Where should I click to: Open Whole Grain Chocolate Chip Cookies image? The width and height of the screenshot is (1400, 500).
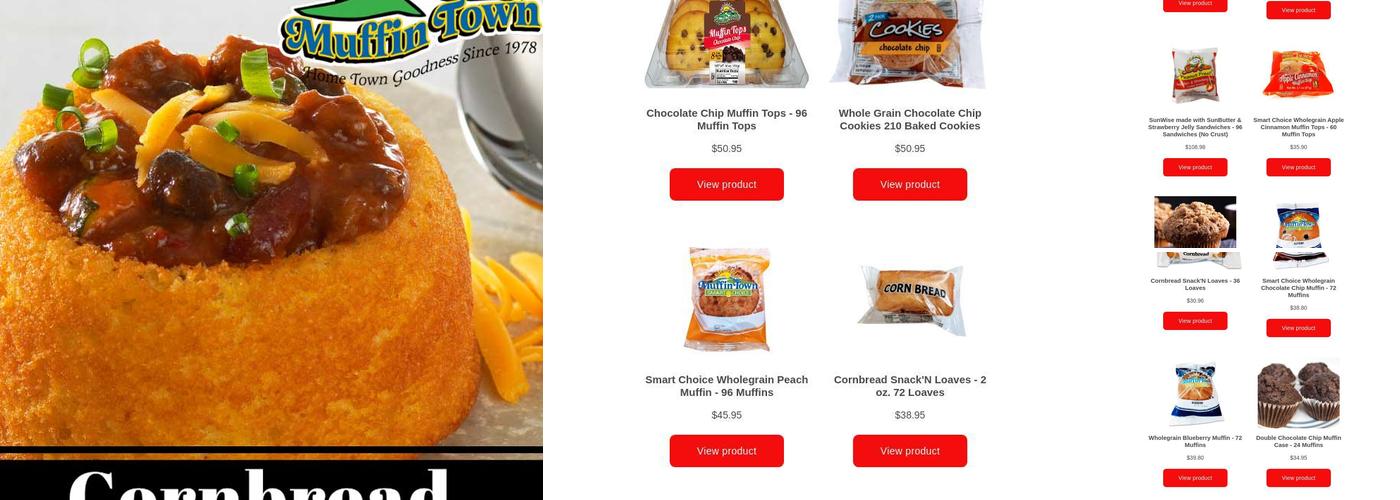[x=910, y=44]
